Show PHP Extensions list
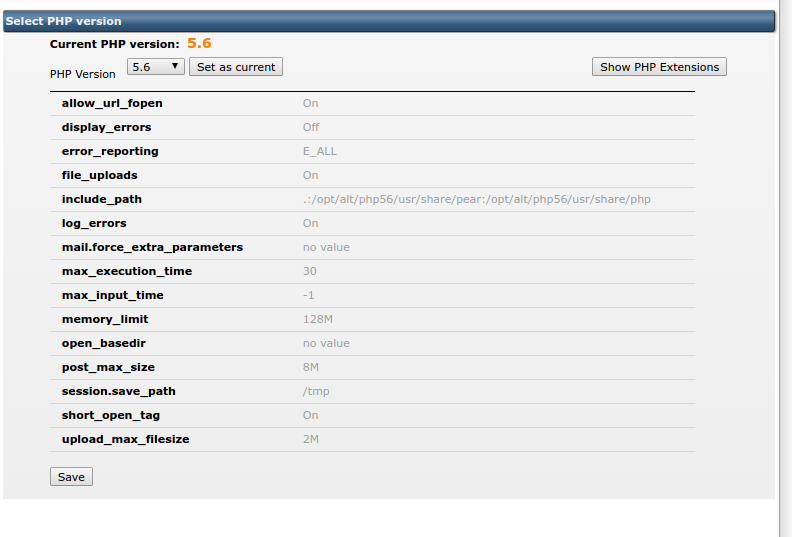Screen dimensions: 792x537 pos(659,67)
